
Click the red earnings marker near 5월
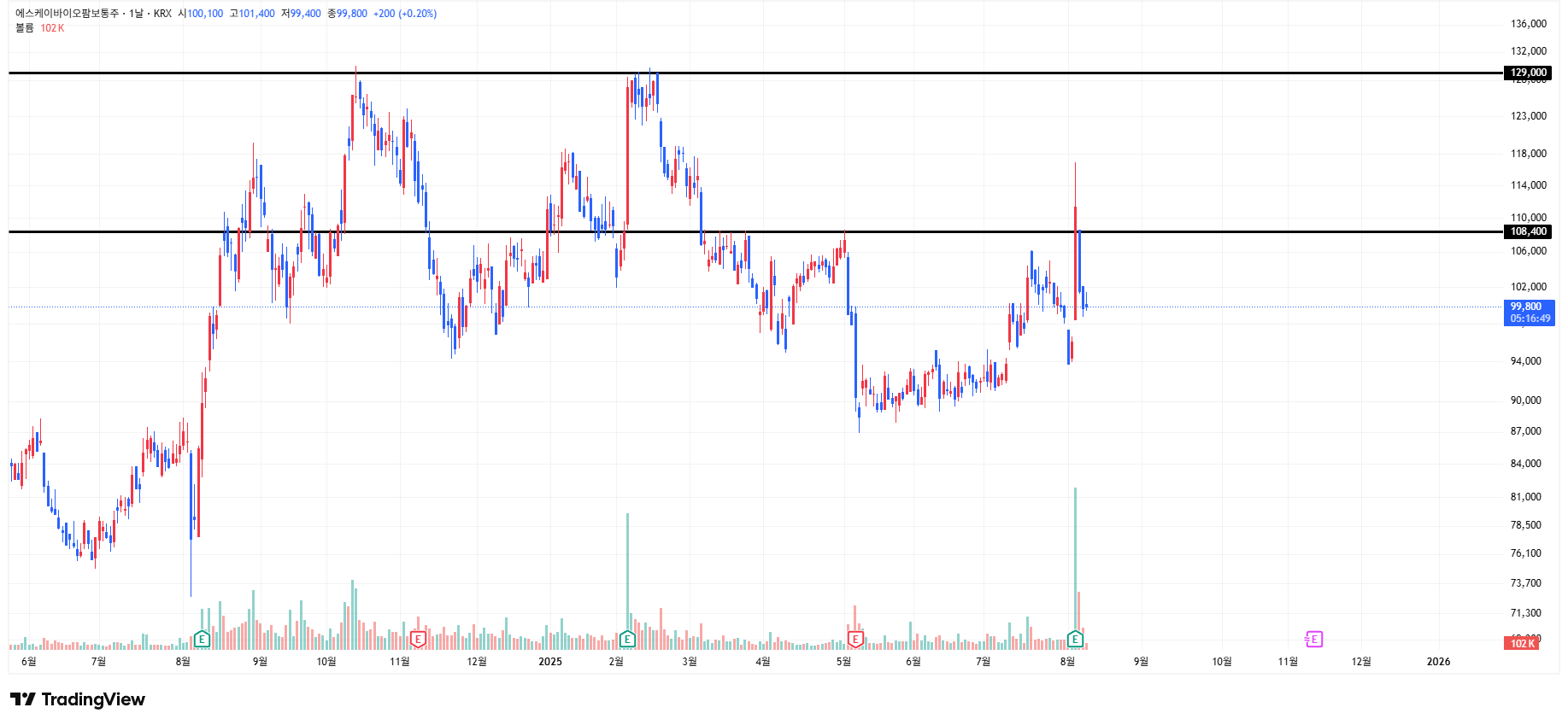pos(855,639)
